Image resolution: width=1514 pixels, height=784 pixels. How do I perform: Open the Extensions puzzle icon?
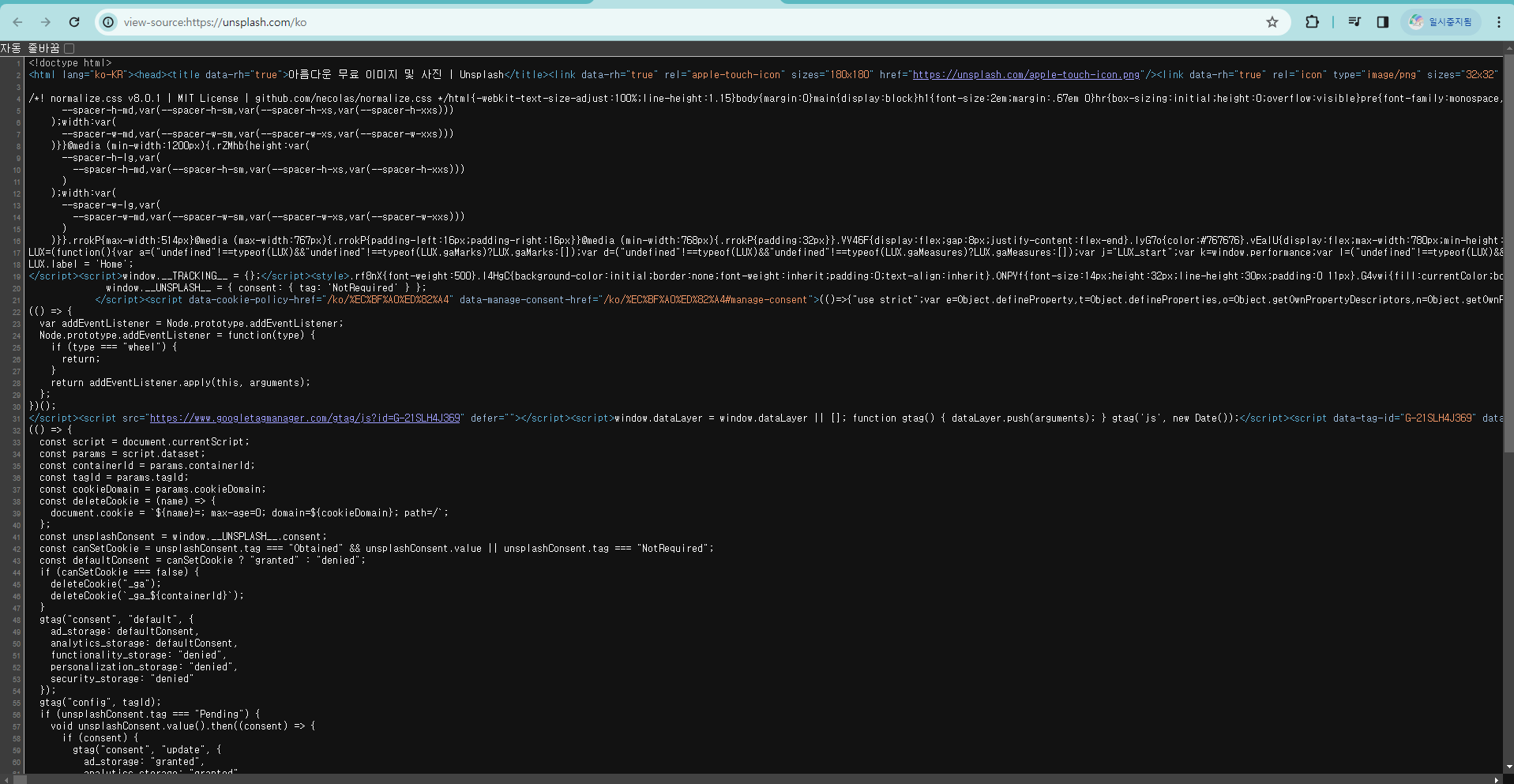tap(1312, 22)
